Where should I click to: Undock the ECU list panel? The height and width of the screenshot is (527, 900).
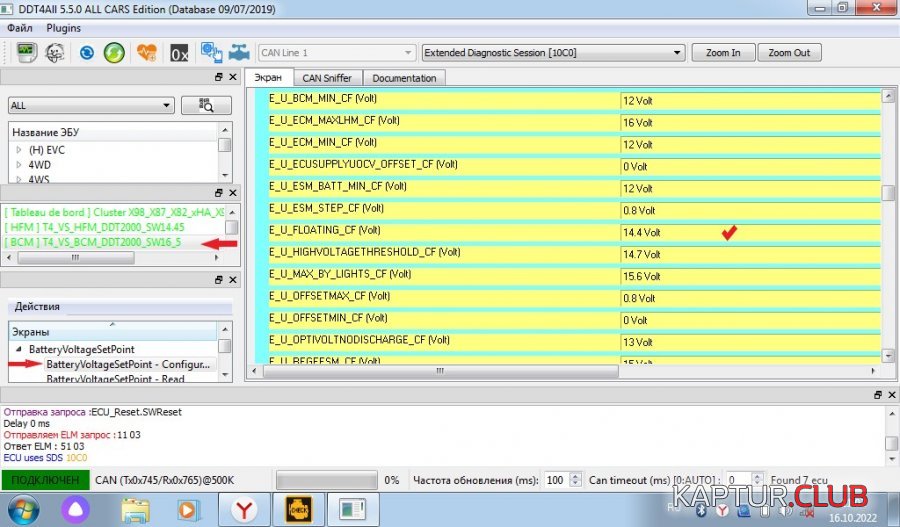(219, 77)
